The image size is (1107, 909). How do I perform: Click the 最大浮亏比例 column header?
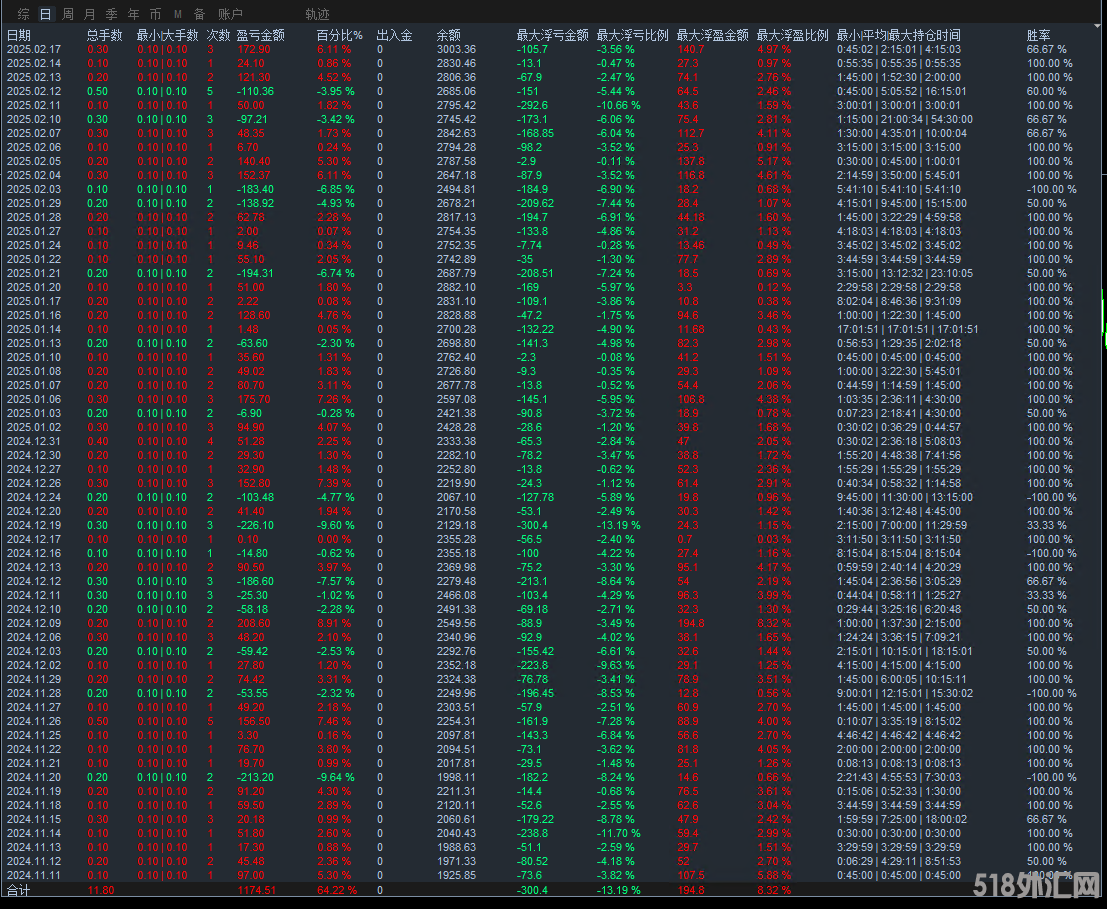(x=632, y=35)
